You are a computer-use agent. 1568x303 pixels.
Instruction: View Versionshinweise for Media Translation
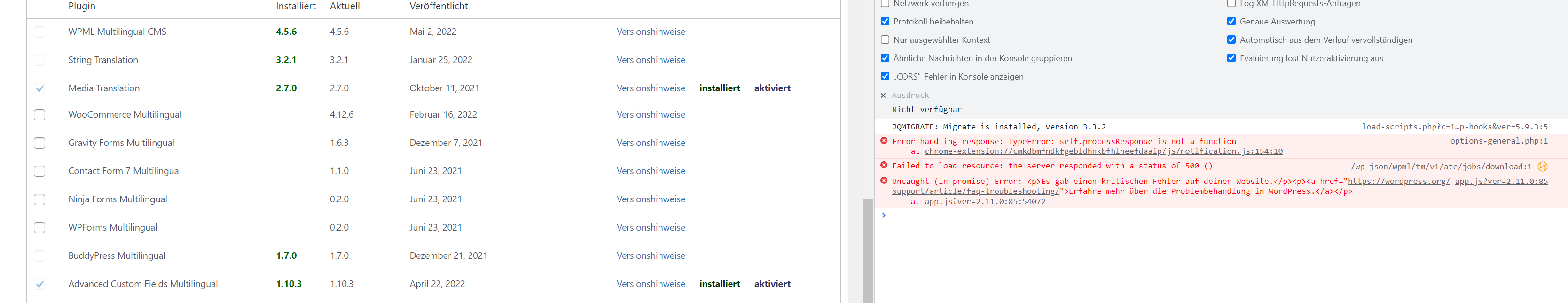651,88
